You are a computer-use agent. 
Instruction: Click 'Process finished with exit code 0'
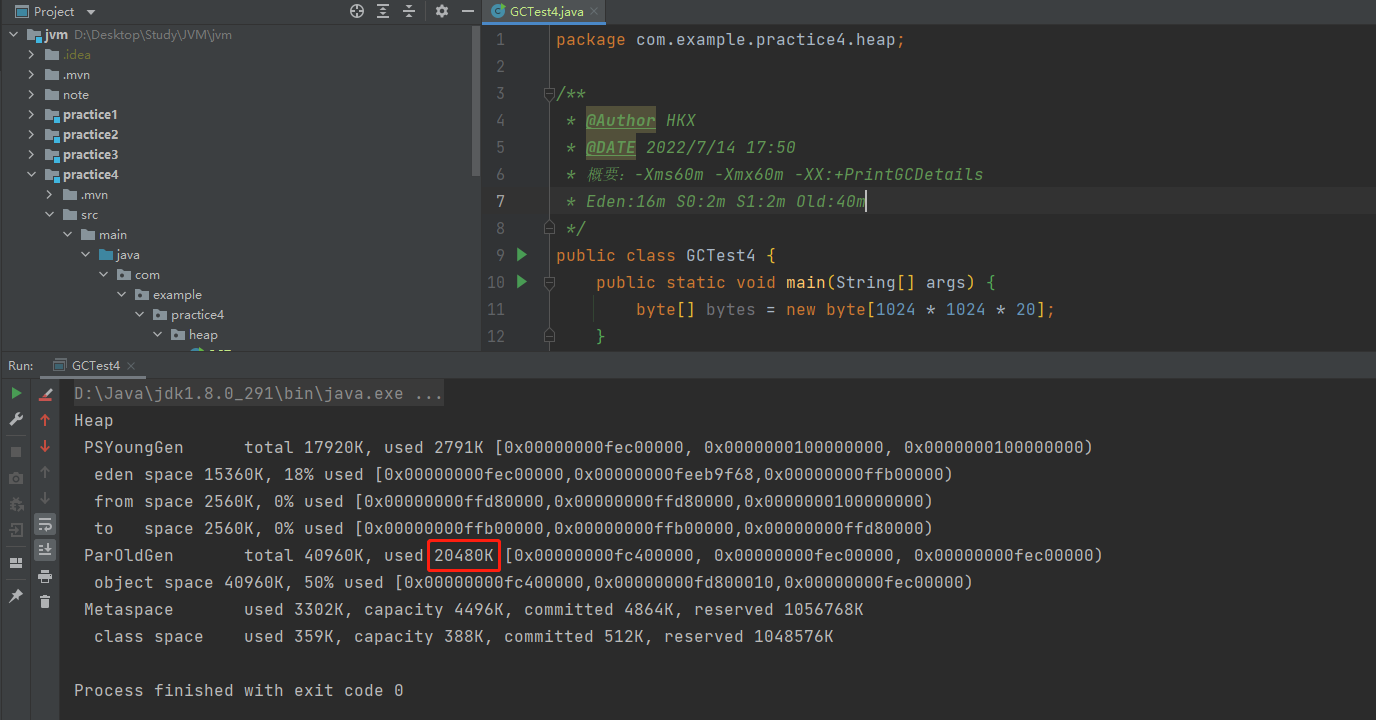[x=239, y=691]
